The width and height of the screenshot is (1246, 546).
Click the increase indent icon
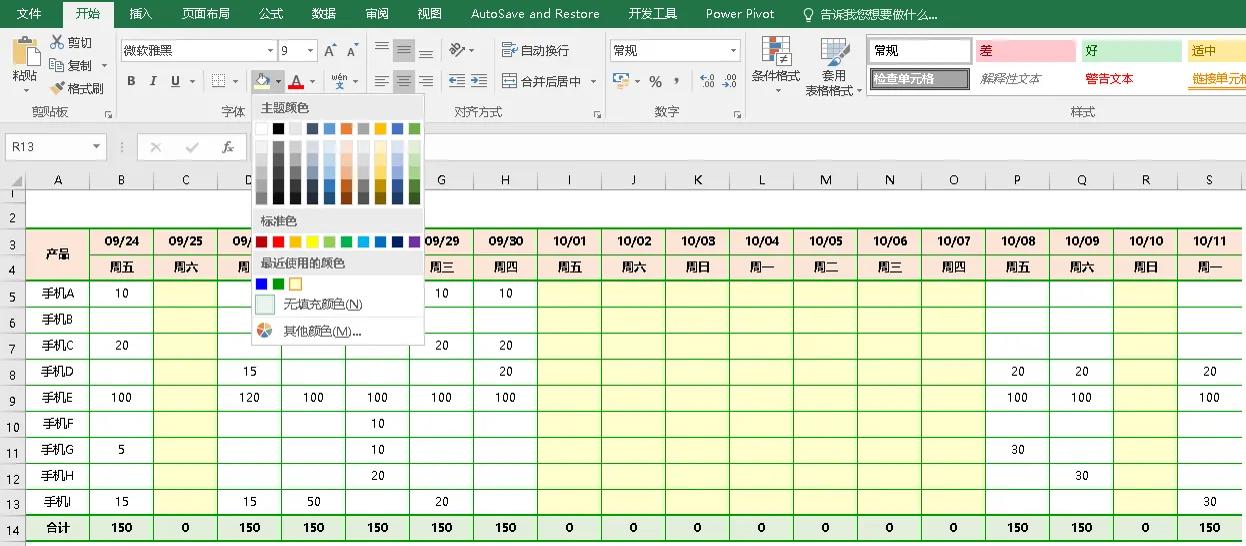479,82
